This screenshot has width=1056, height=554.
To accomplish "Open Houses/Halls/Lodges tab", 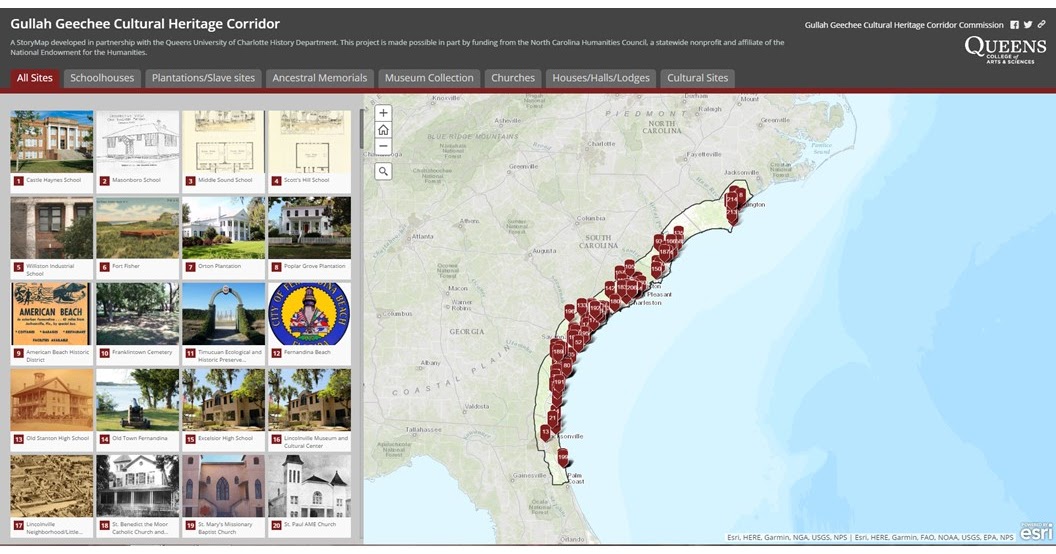I will (x=601, y=78).
